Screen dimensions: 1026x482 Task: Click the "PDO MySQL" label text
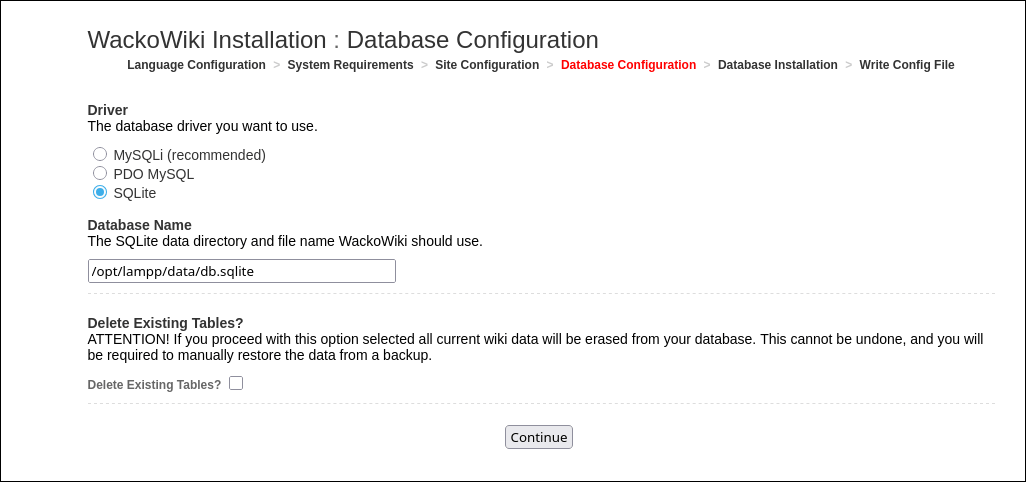[153, 174]
